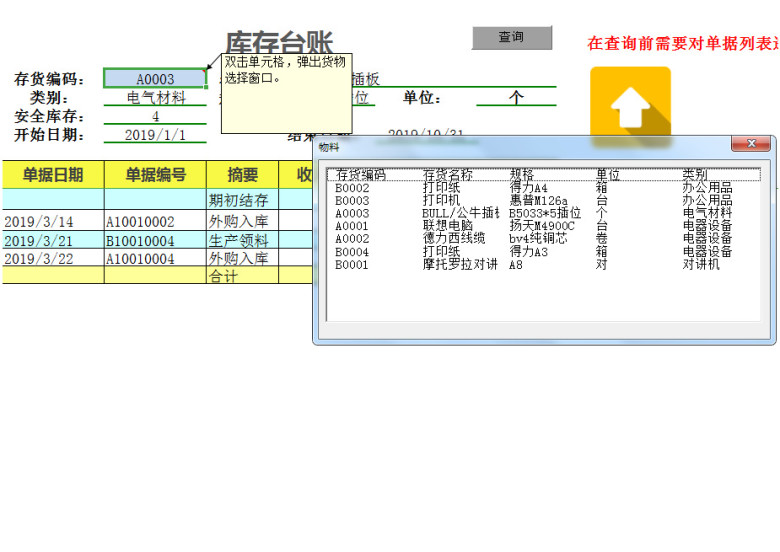Click the 单位 field showing 个
The height and width of the screenshot is (552, 780).
pos(516,97)
